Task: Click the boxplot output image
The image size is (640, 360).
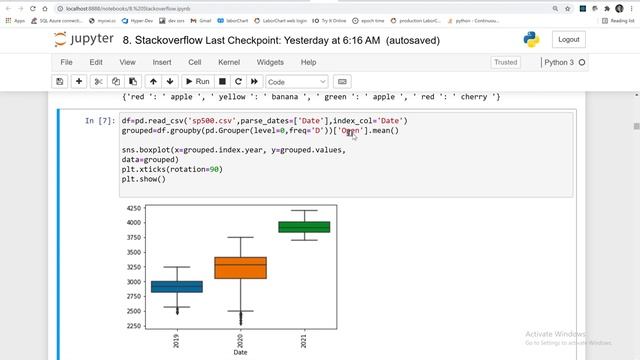Action: 231,280
